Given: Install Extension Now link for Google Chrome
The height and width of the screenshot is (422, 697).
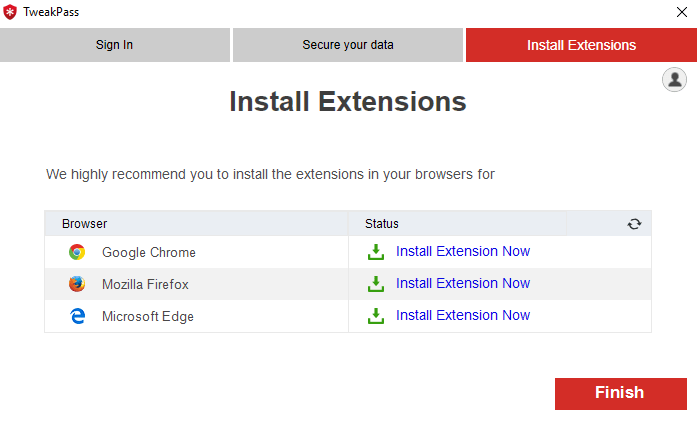Looking at the screenshot, I should (462, 252).
